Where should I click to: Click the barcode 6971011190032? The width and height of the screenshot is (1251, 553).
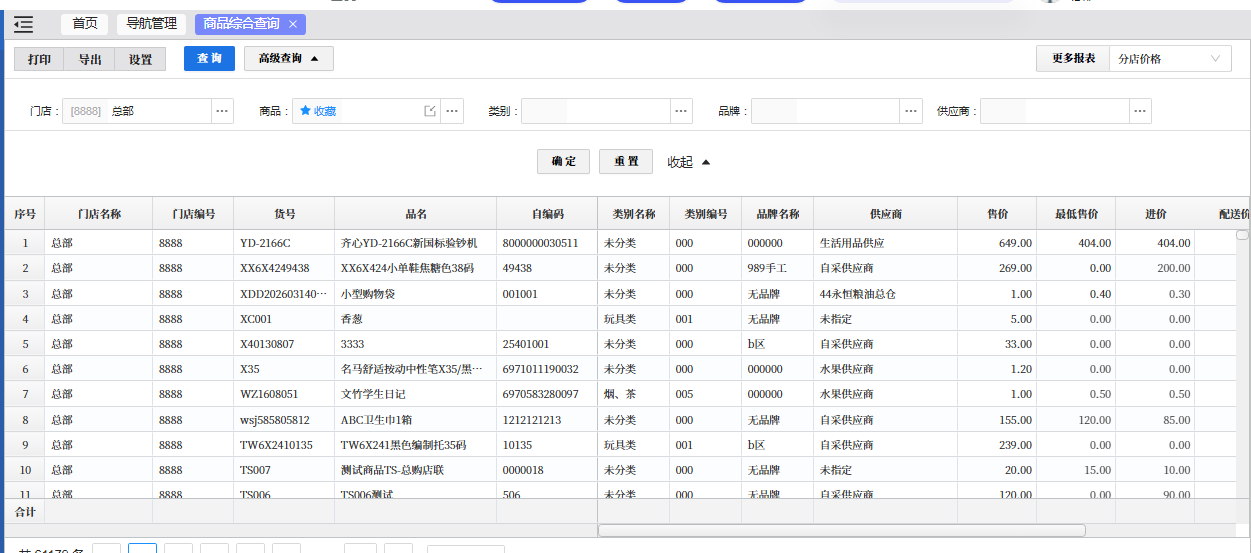pyautogui.click(x=547, y=369)
